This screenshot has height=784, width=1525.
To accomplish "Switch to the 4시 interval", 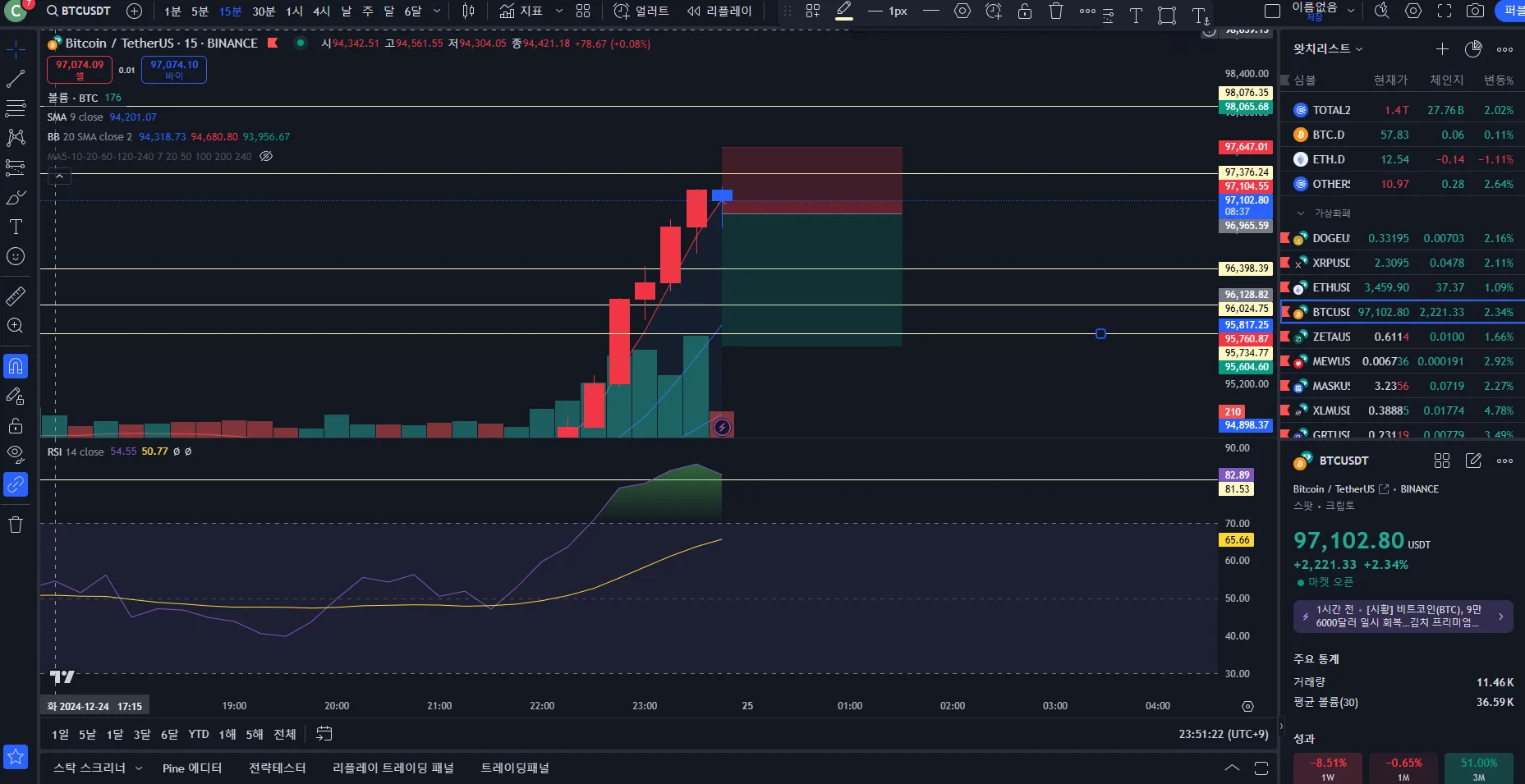I will [x=321, y=11].
